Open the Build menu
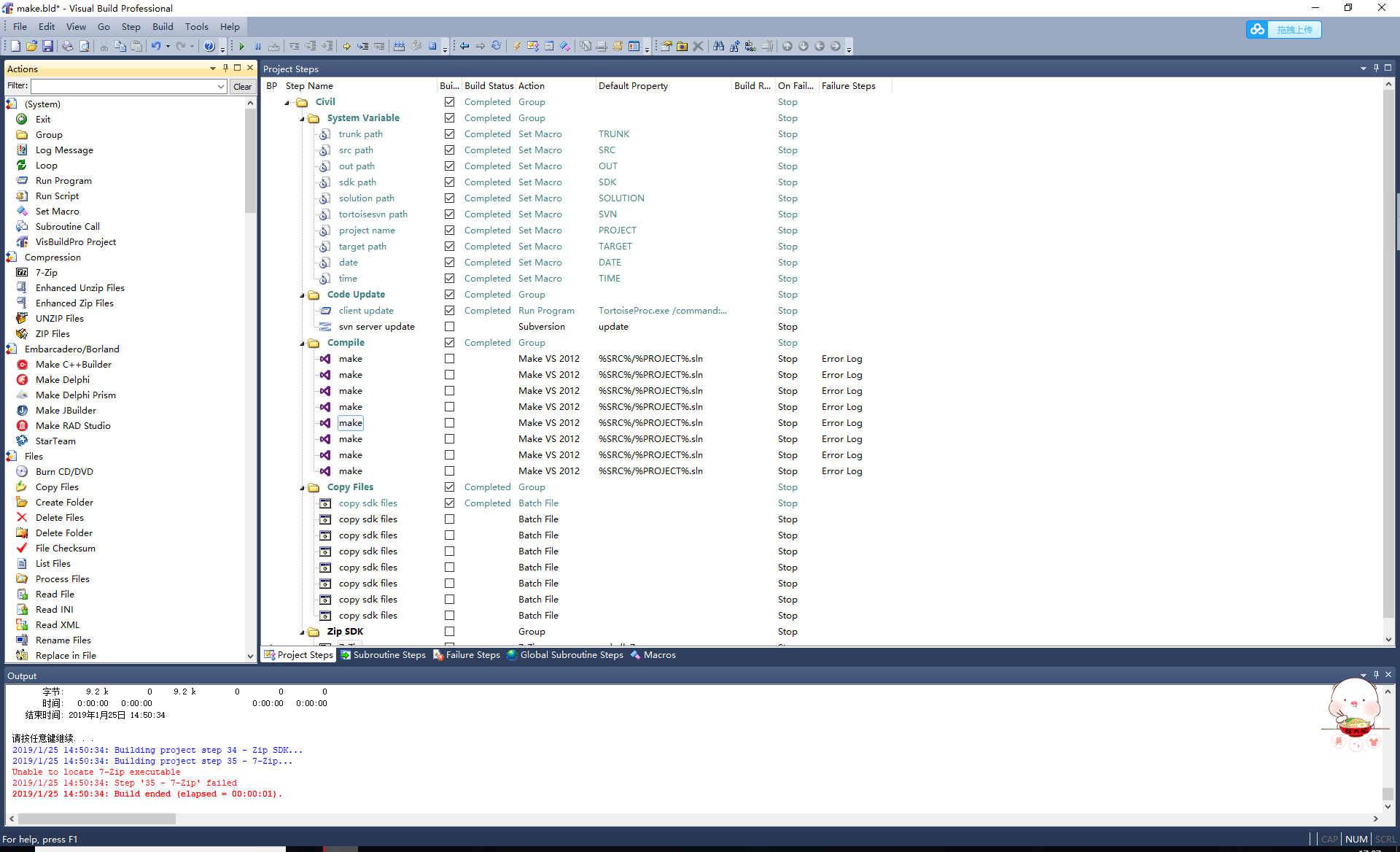This screenshot has height=852, width=1400. point(163,26)
